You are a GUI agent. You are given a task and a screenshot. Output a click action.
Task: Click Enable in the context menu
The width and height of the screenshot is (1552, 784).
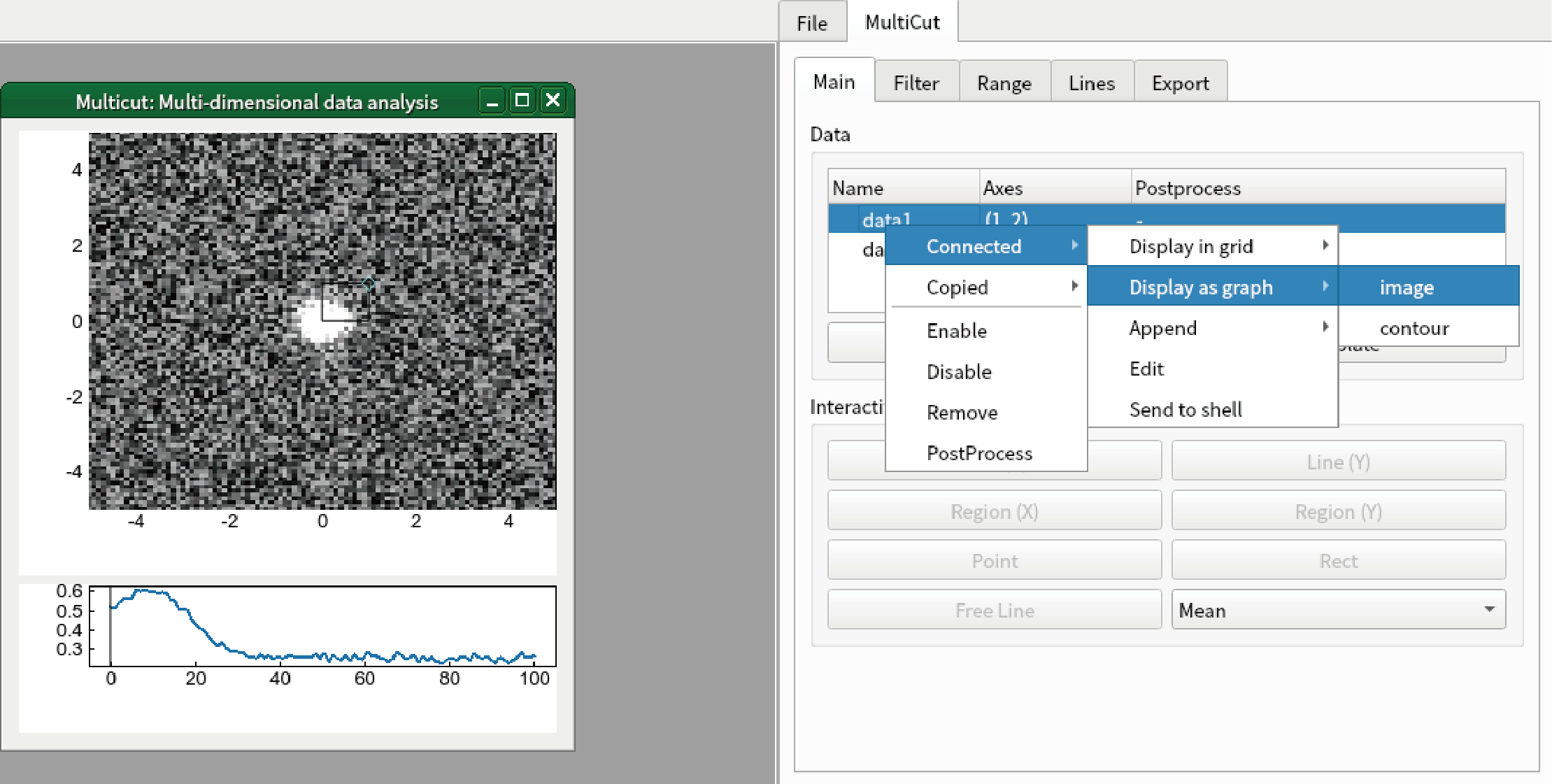[x=985, y=331]
